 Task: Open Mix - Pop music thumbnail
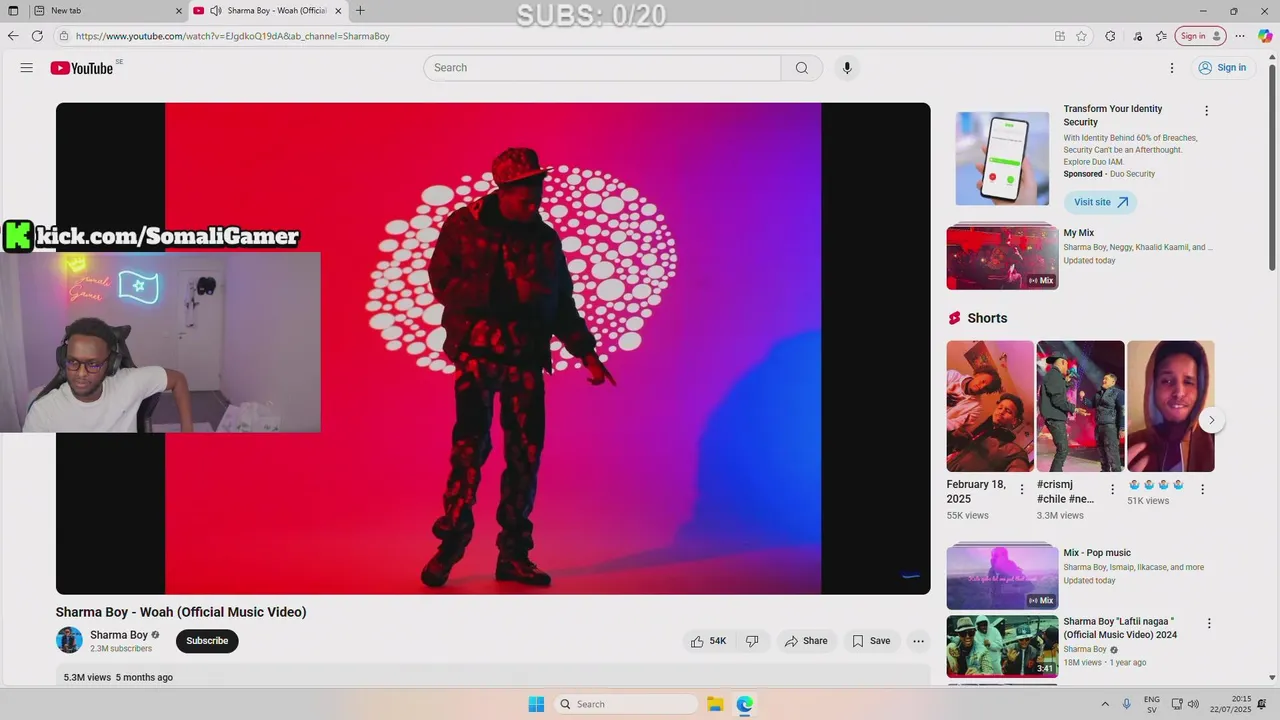(1002, 577)
